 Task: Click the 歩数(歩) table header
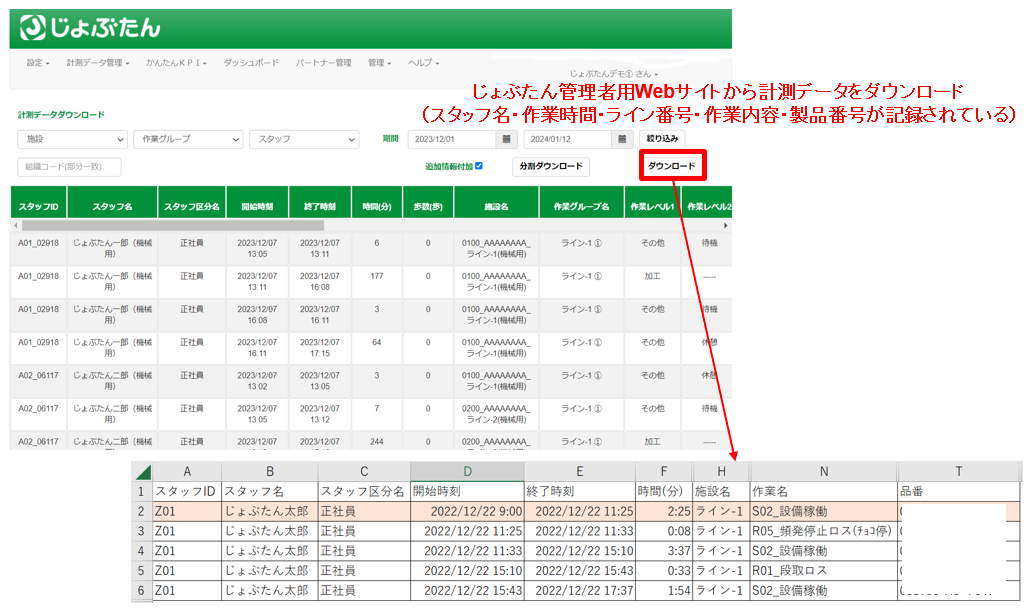pyautogui.click(x=428, y=202)
